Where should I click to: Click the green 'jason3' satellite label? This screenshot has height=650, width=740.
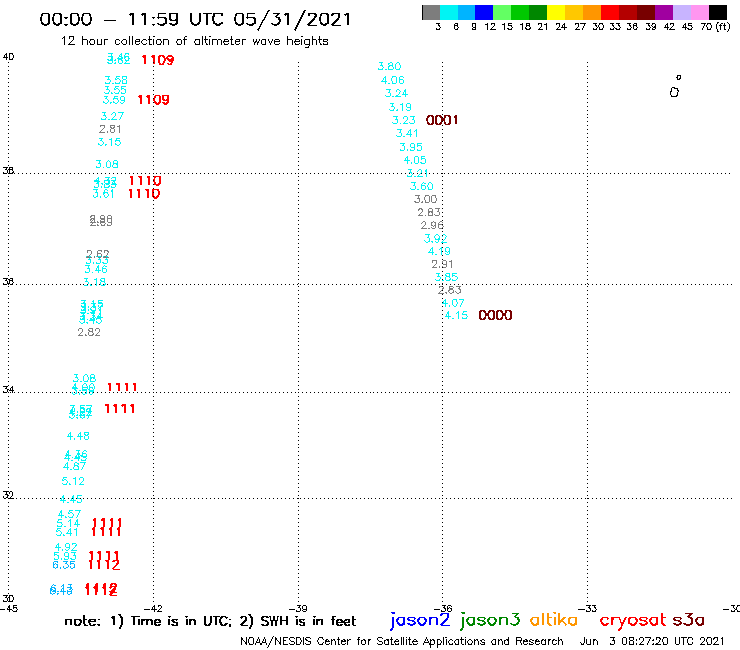click(x=490, y=620)
